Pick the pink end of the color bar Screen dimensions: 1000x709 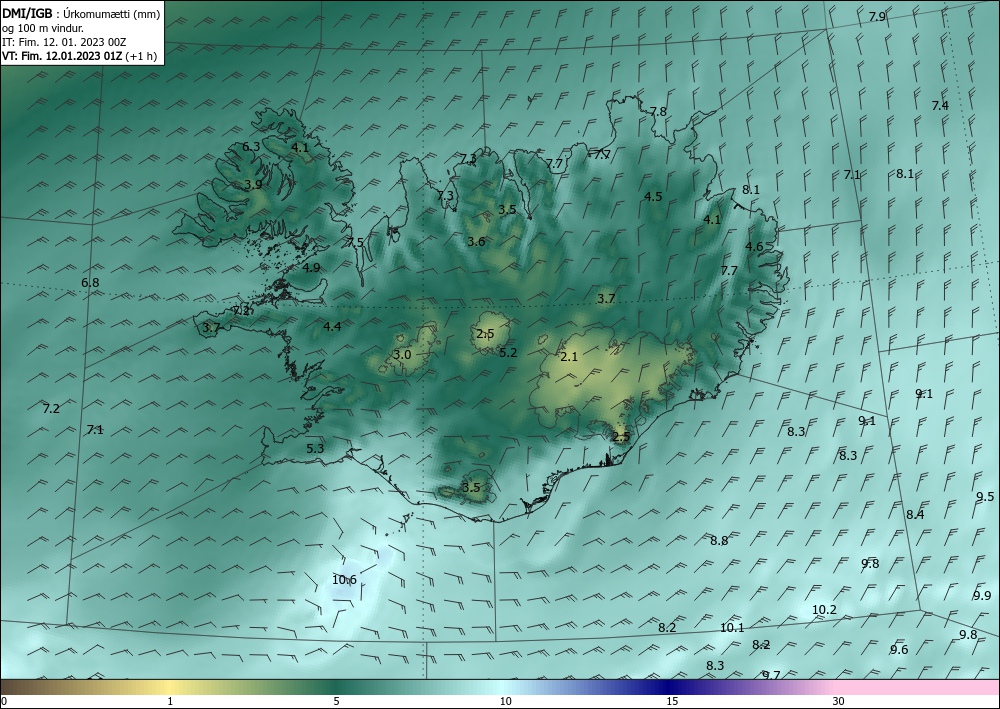[x=918, y=687]
